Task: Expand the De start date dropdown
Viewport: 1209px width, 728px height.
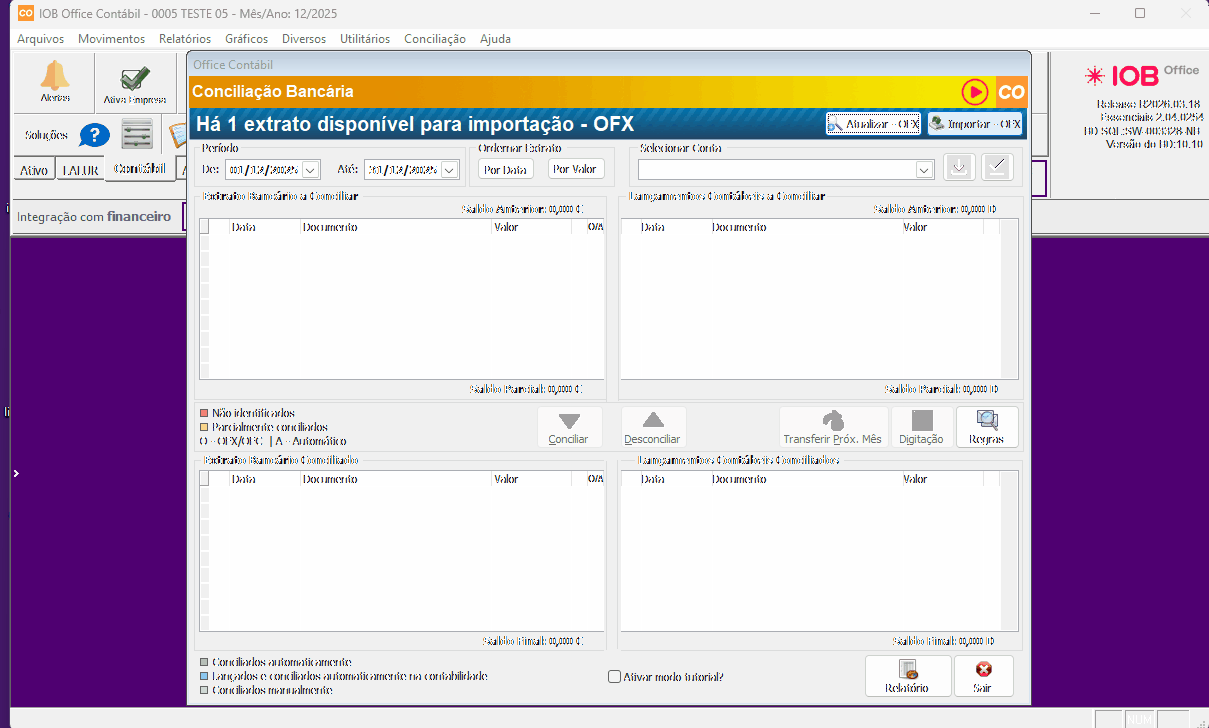Action: click(x=310, y=170)
